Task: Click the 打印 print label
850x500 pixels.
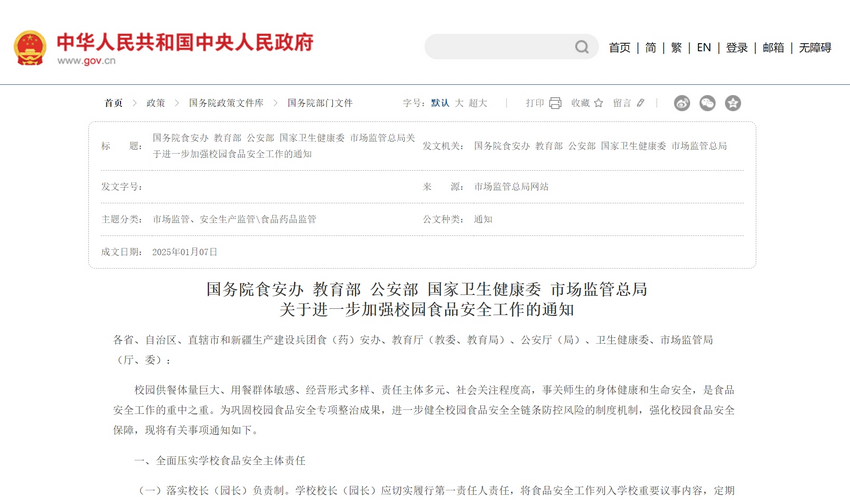Action: click(535, 103)
